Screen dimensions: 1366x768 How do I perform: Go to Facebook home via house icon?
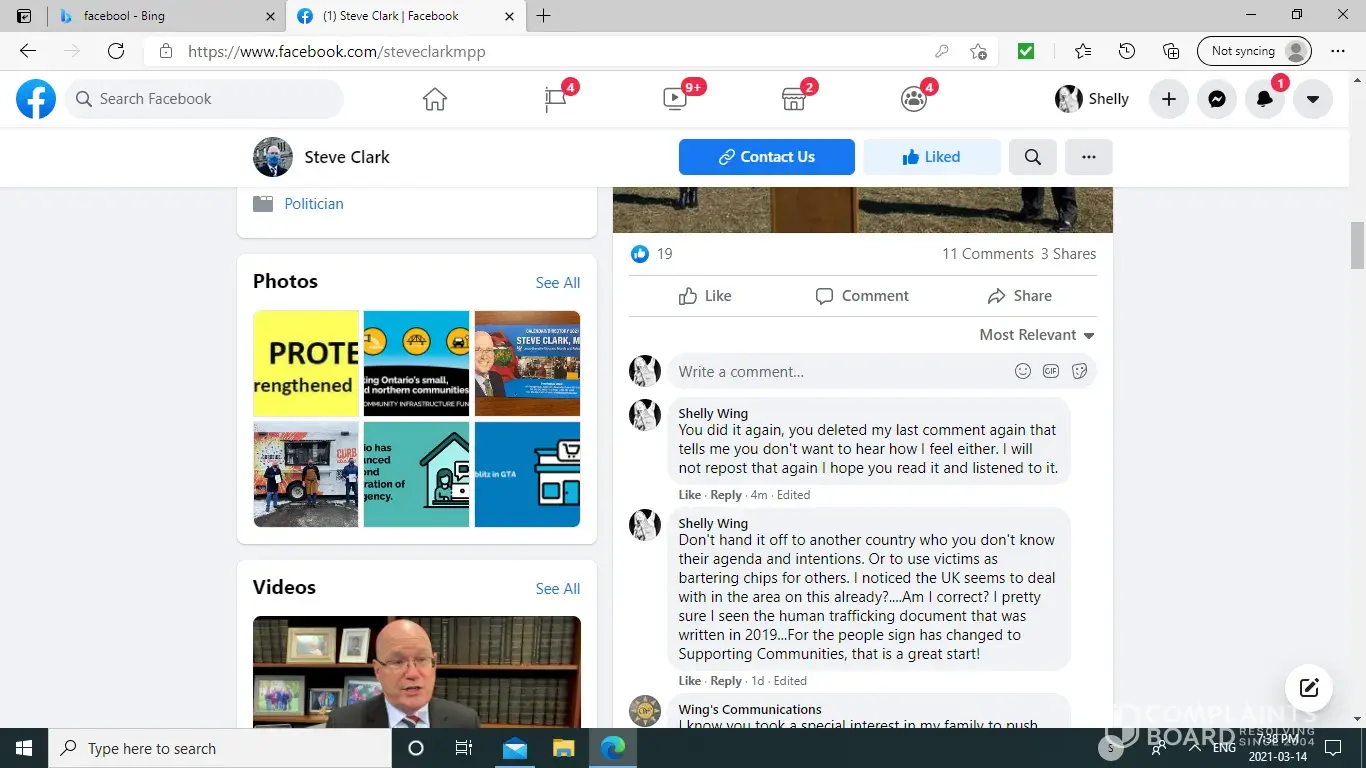pos(434,99)
